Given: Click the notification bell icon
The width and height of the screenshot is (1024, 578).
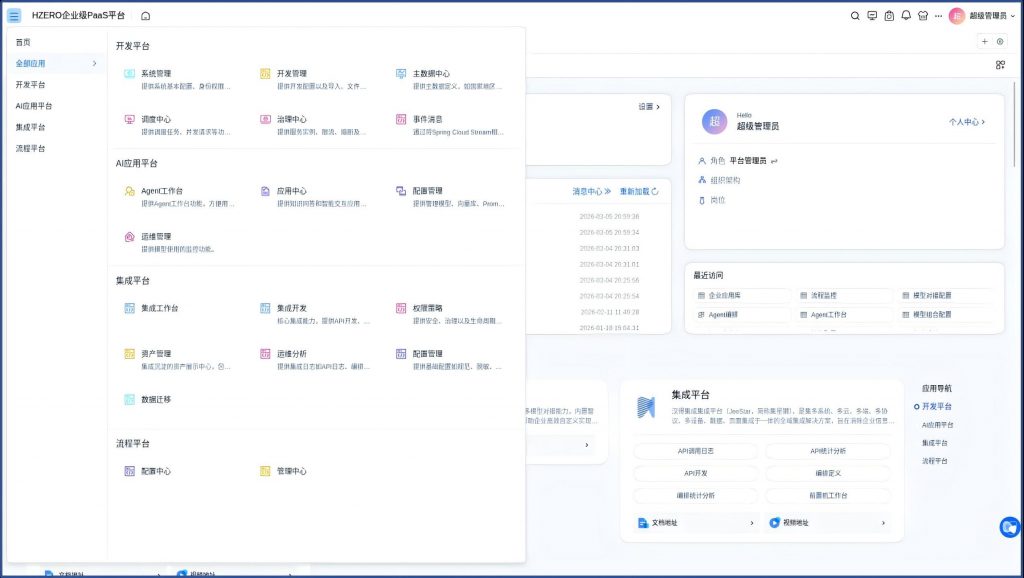Looking at the screenshot, I should 906,16.
